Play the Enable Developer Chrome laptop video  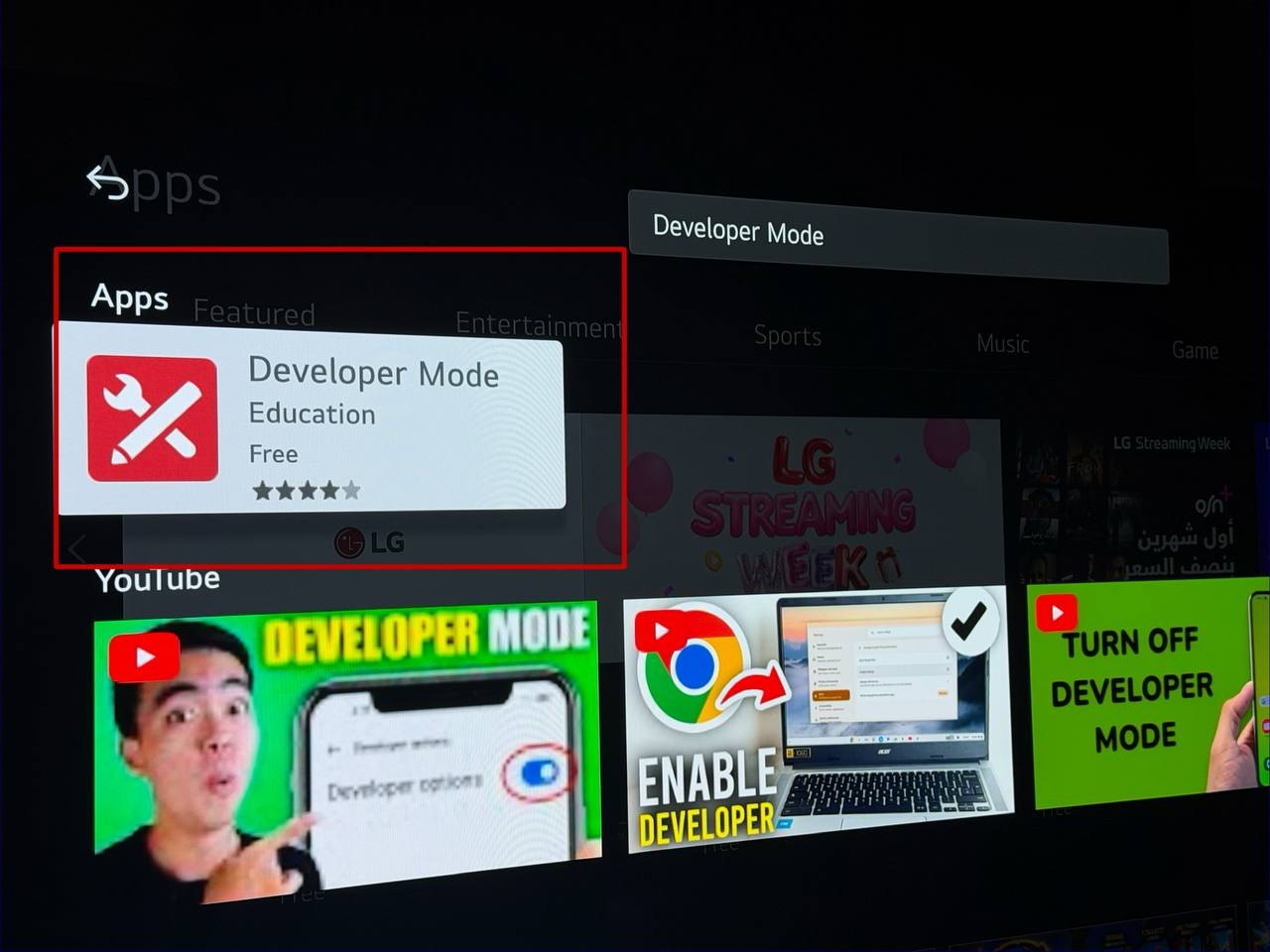820,717
